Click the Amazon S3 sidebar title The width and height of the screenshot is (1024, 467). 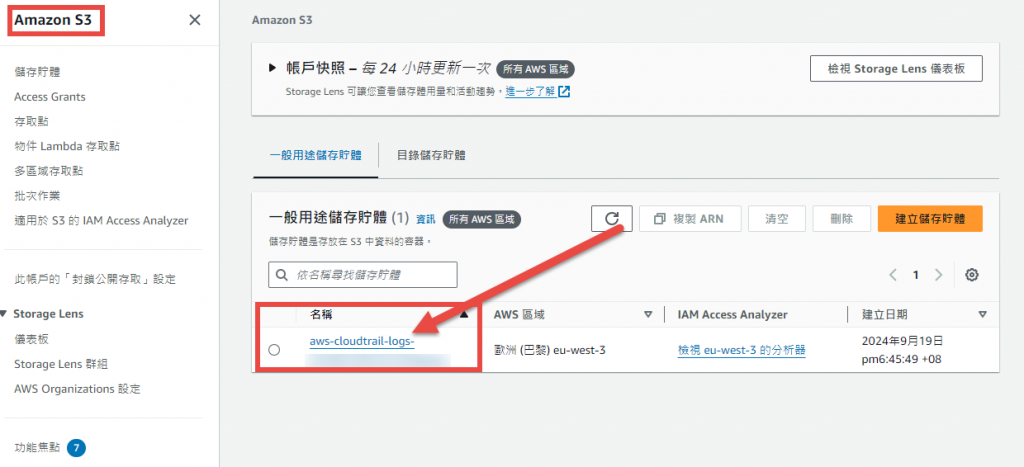pos(55,20)
